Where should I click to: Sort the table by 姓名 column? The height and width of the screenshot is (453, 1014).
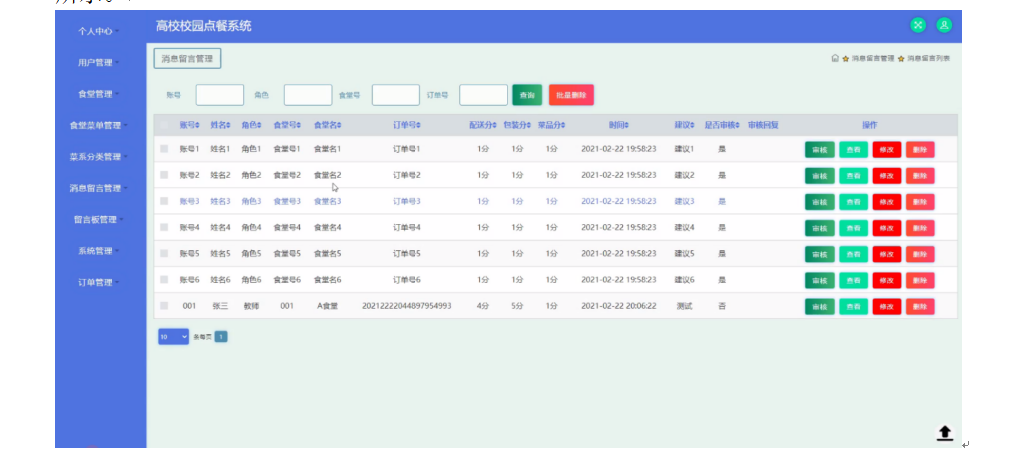[x=221, y=125]
